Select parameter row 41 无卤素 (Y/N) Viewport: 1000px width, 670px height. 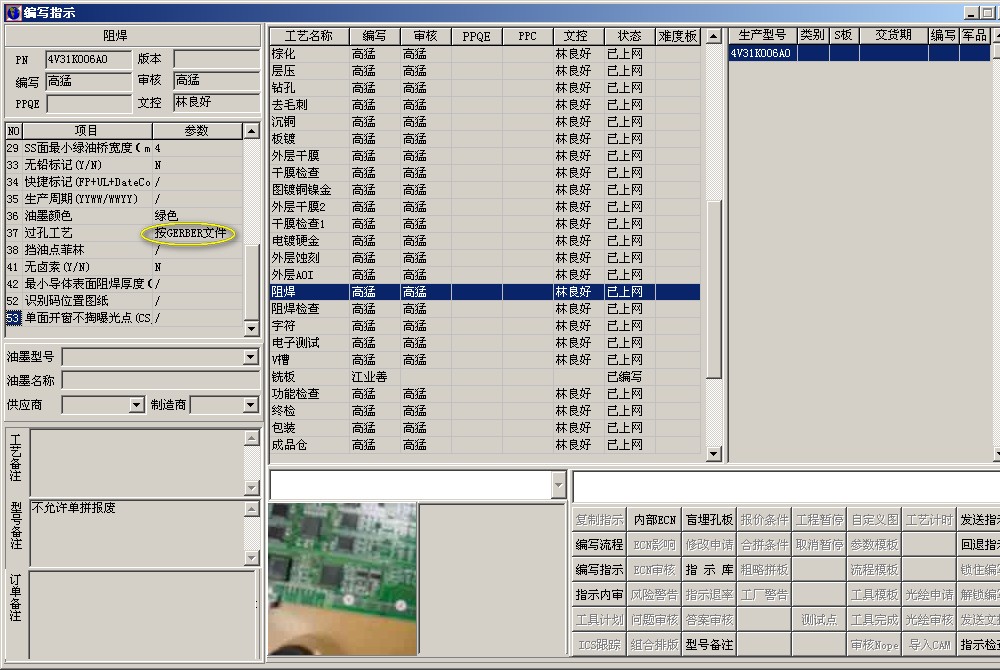coord(124,267)
